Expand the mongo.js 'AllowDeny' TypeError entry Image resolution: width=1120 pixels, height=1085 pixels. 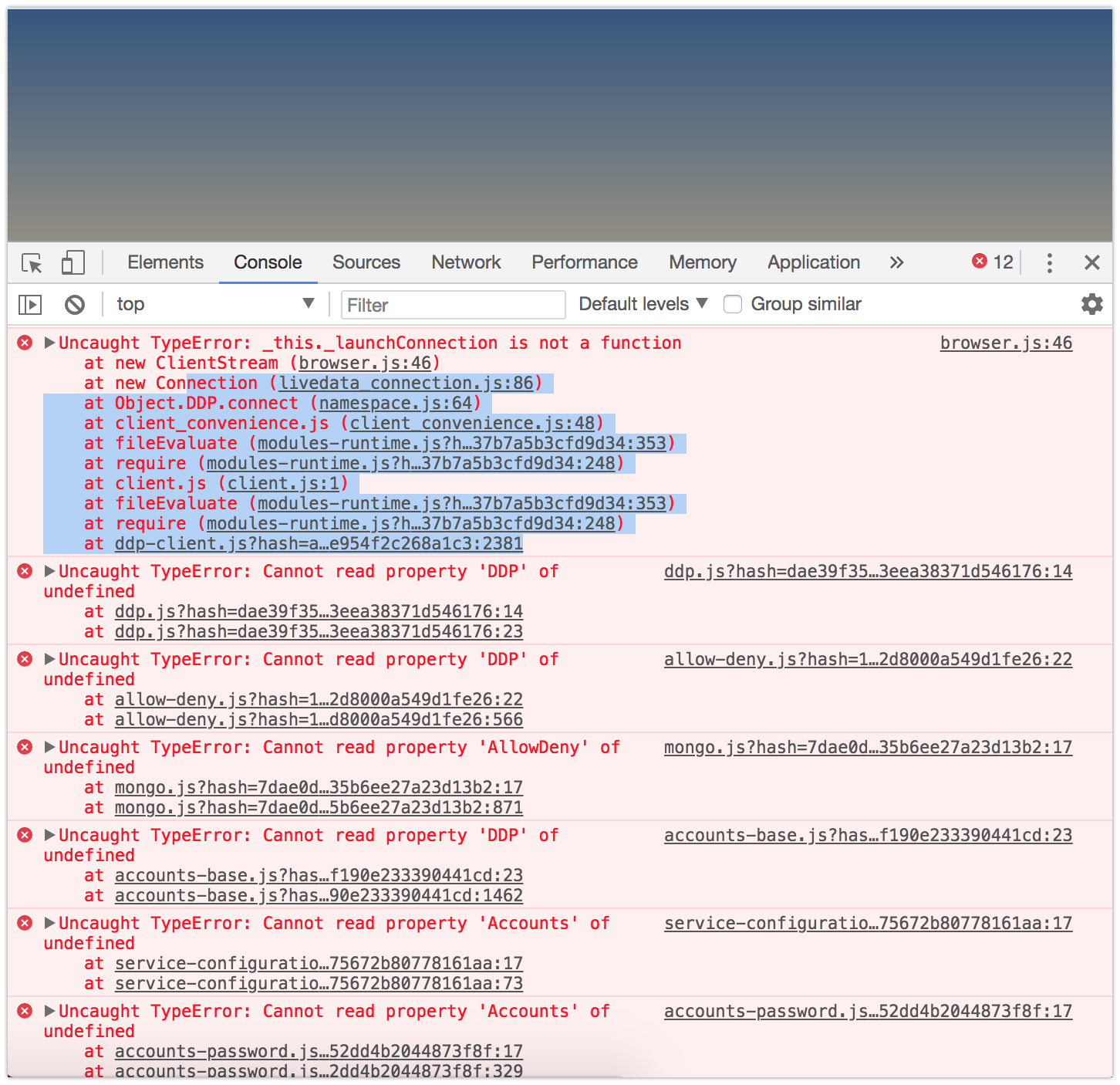[50, 747]
